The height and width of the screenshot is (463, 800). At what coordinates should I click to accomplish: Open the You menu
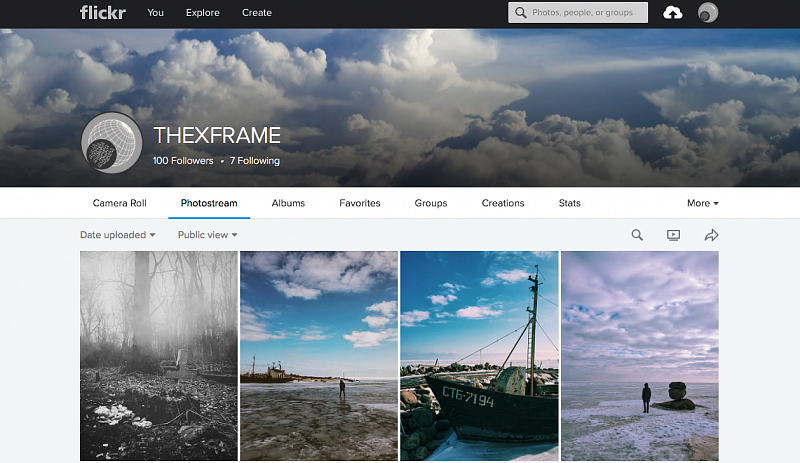click(155, 13)
